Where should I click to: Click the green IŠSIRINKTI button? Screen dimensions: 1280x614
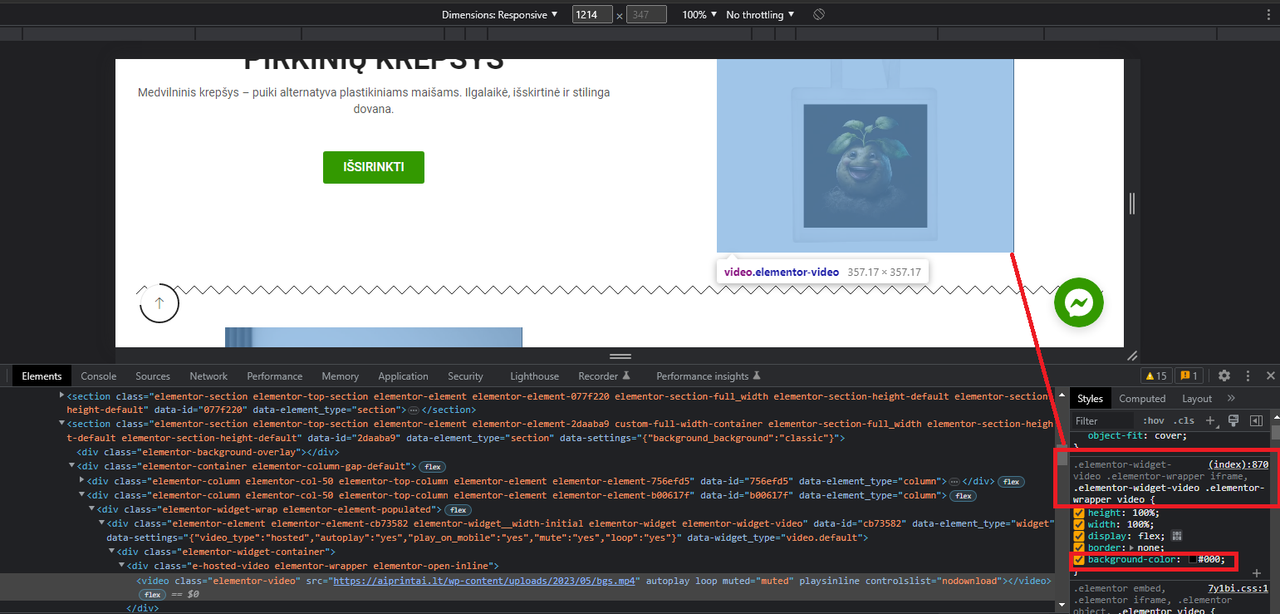(374, 167)
